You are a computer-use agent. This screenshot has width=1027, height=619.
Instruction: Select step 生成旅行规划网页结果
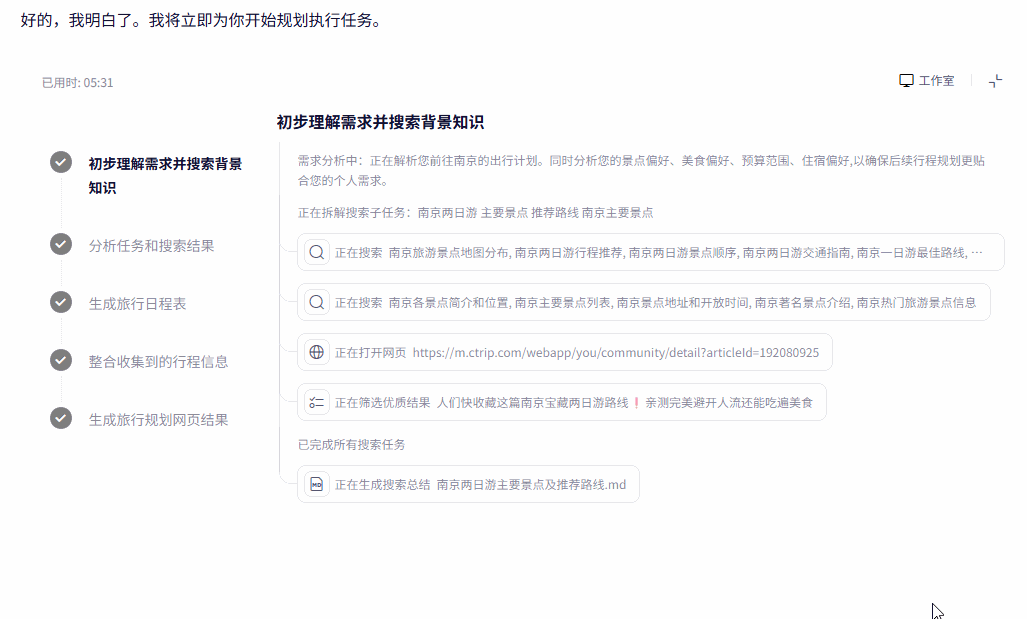click(158, 419)
